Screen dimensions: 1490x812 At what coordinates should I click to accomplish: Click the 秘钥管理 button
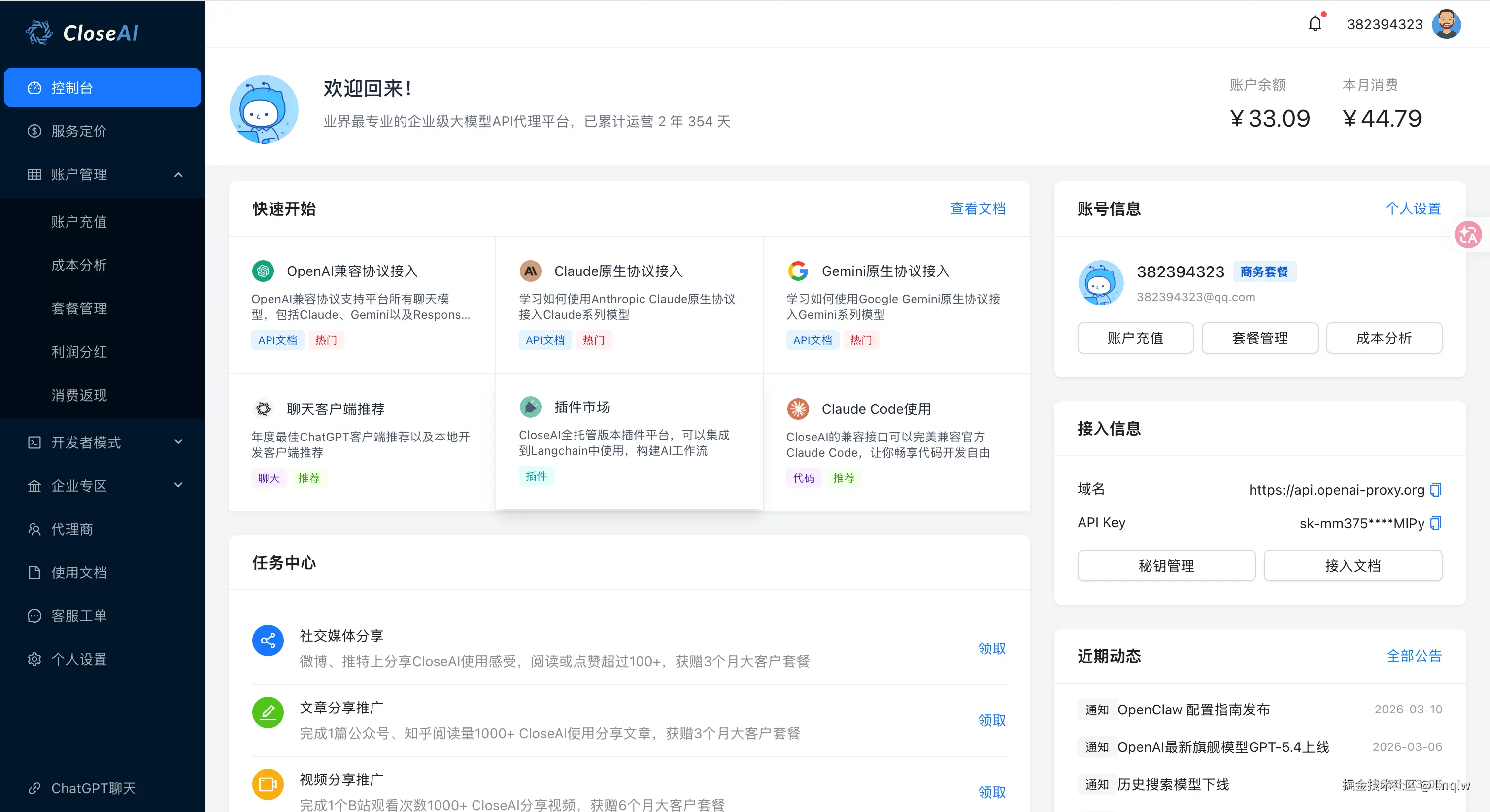(1166, 566)
